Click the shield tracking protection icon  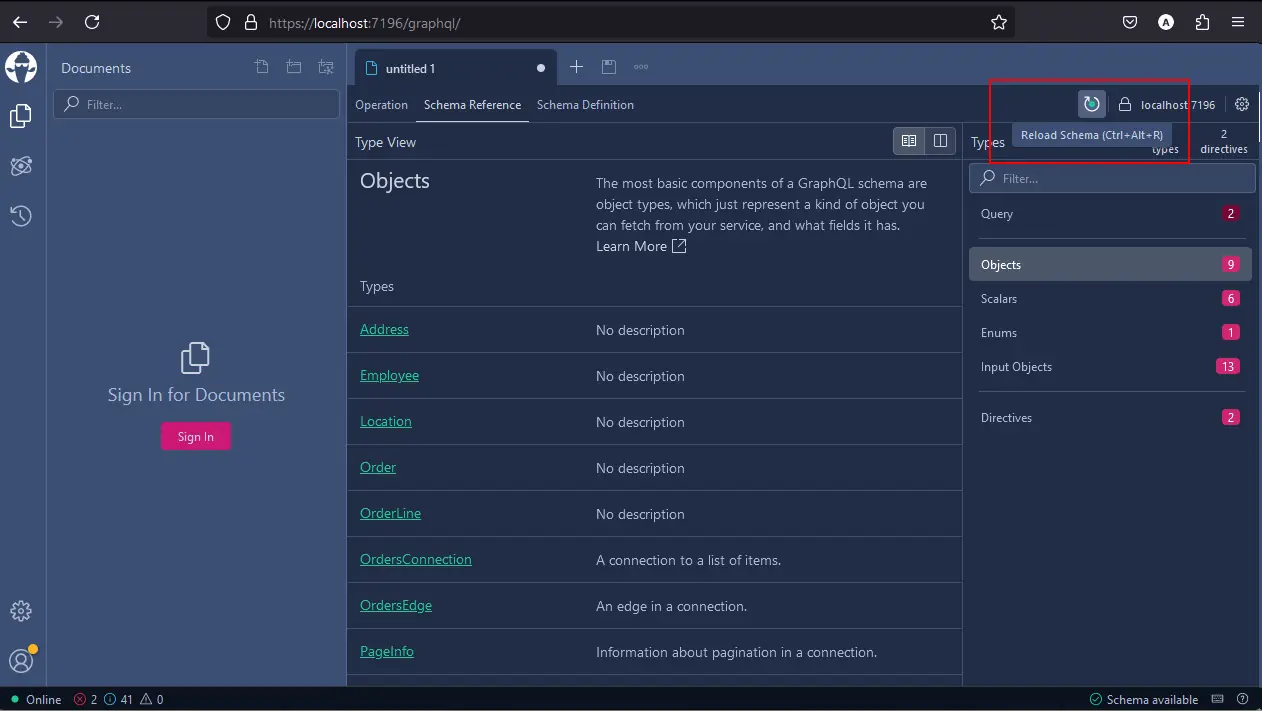pos(223,22)
